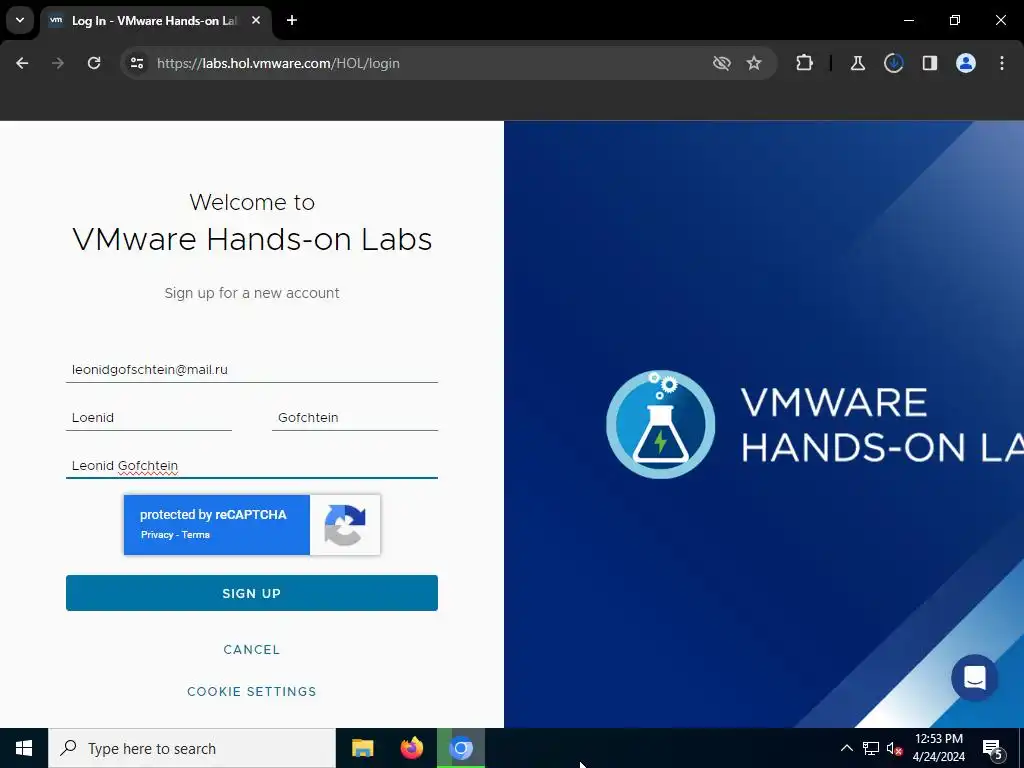The image size is (1024, 768).
Task: Open the chat support bubble
Action: [x=974, y=678]
